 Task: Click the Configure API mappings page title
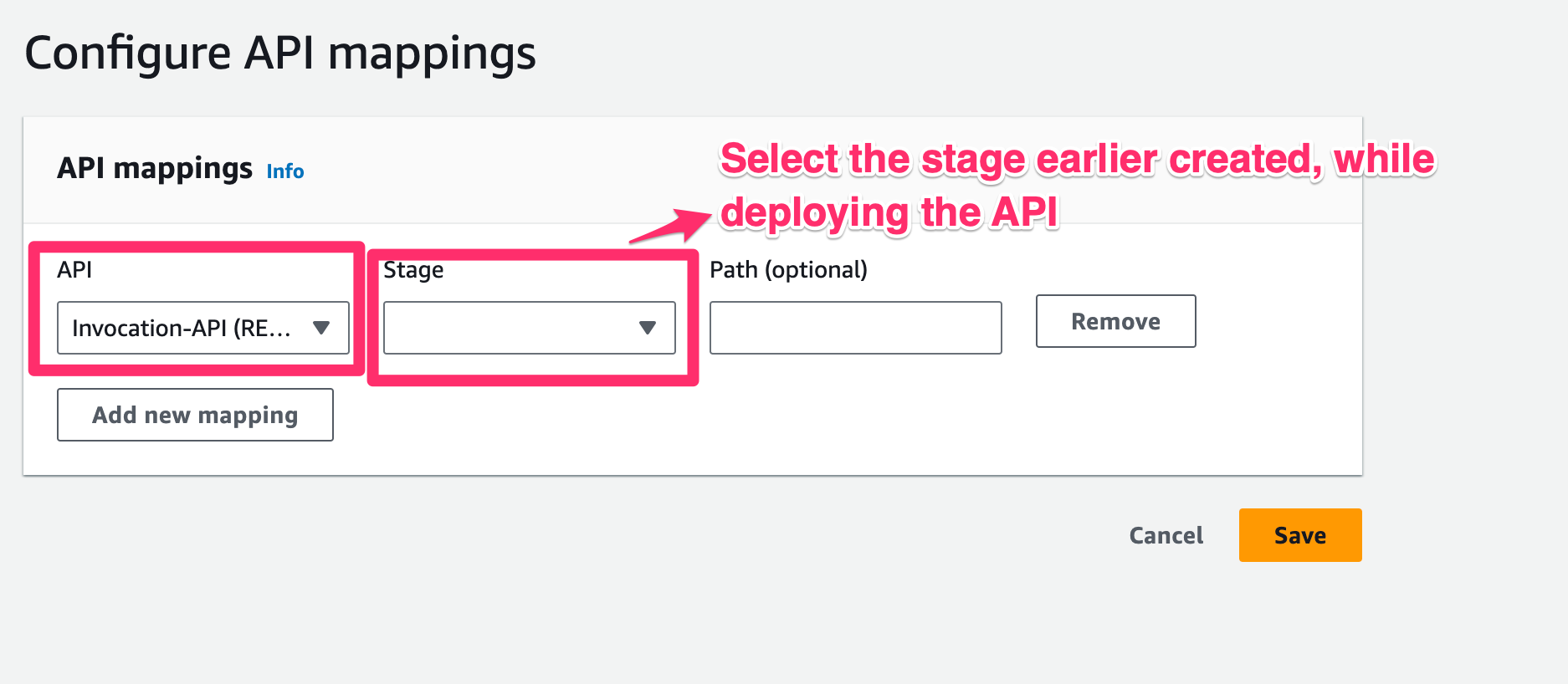coord(280,54)
